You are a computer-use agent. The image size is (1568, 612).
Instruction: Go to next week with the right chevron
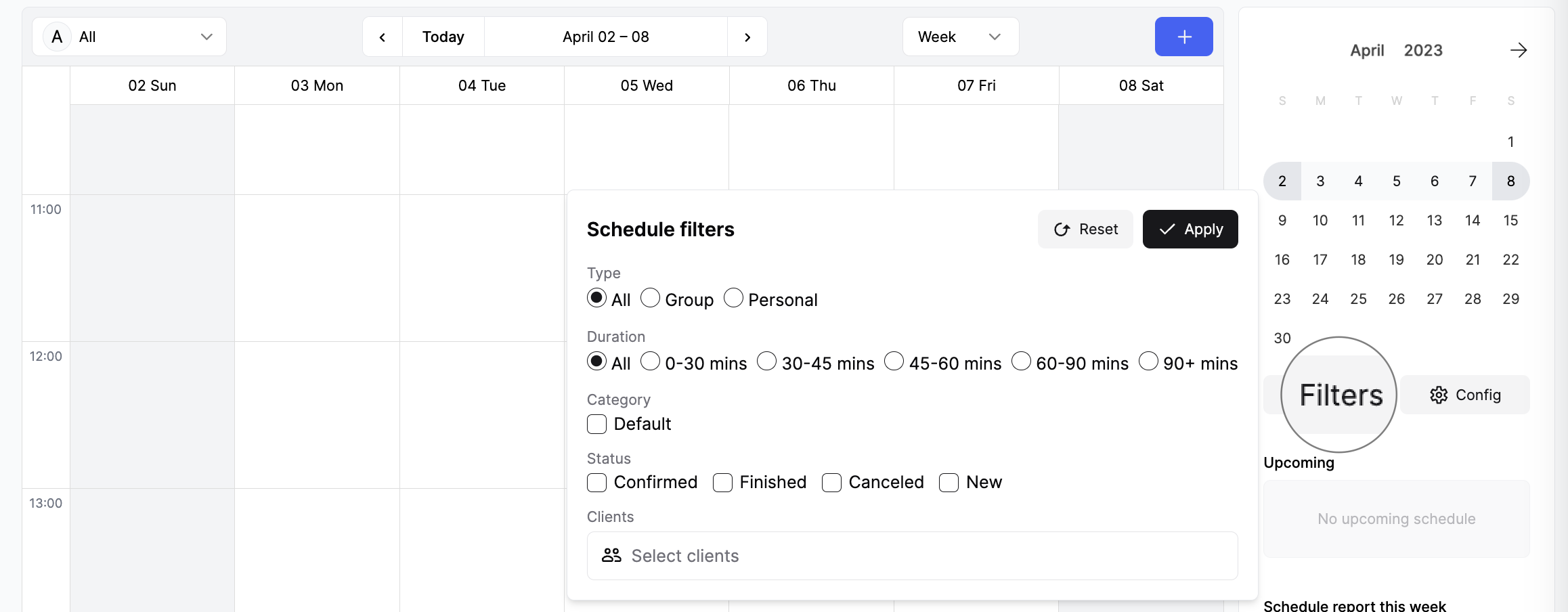click(x=747, y=37)
